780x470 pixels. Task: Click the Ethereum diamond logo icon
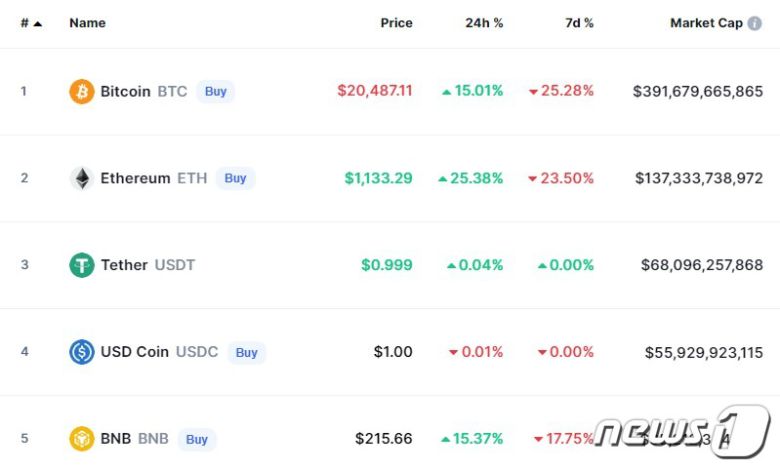tap(82, 179)
